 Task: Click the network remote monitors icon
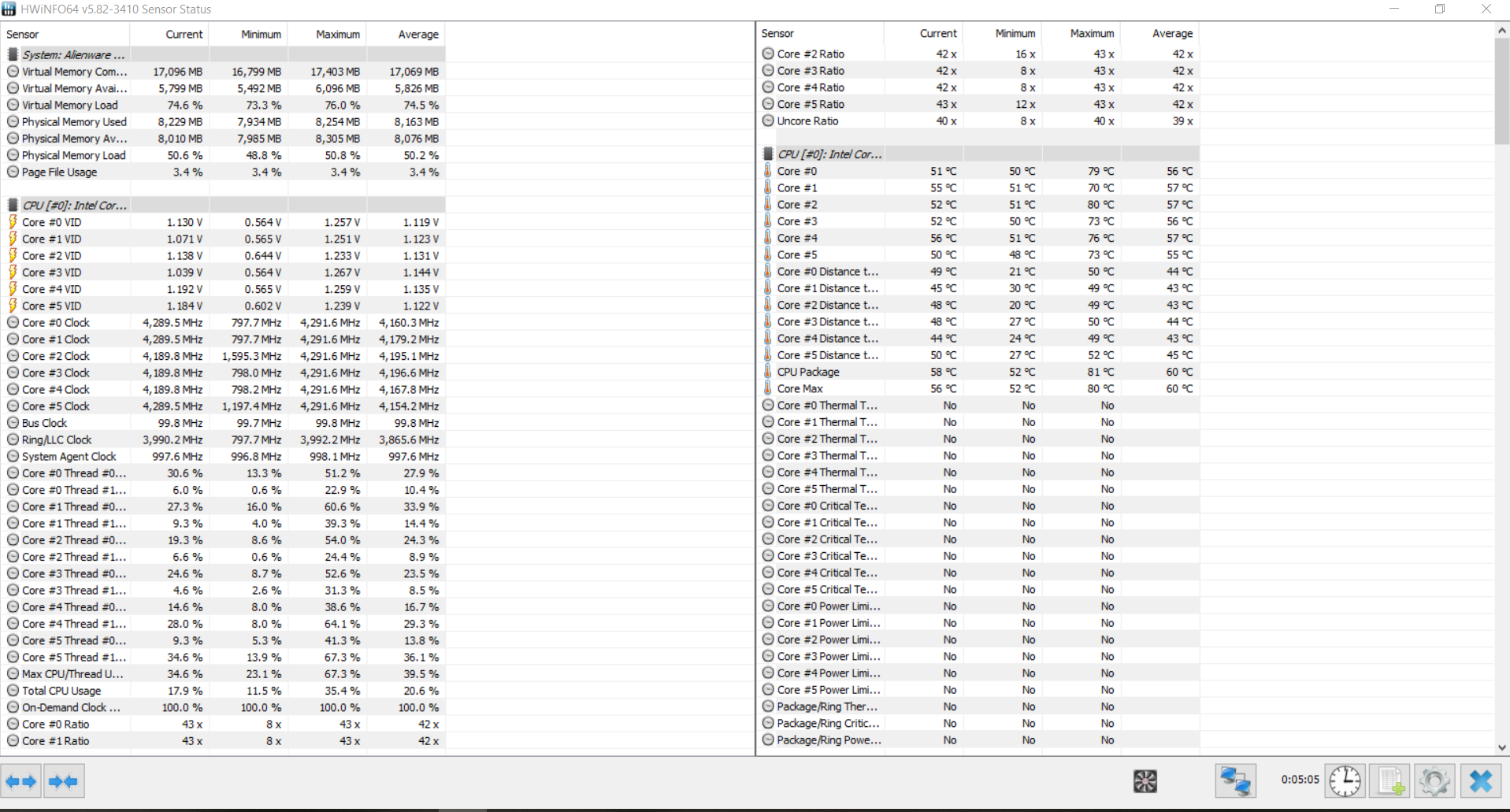[1235, 781]
